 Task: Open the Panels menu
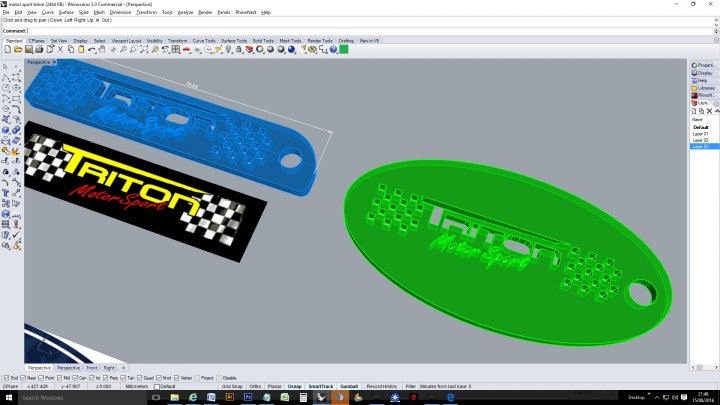click(224, 12)
